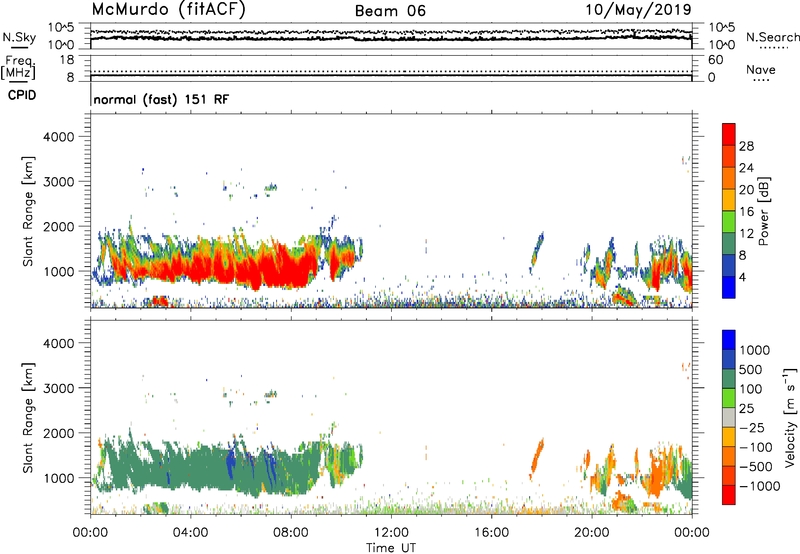Screen dimensions: 800x554
Task: Click the Power colorbar segment between 24 and 28
Action: pos(729,157)
